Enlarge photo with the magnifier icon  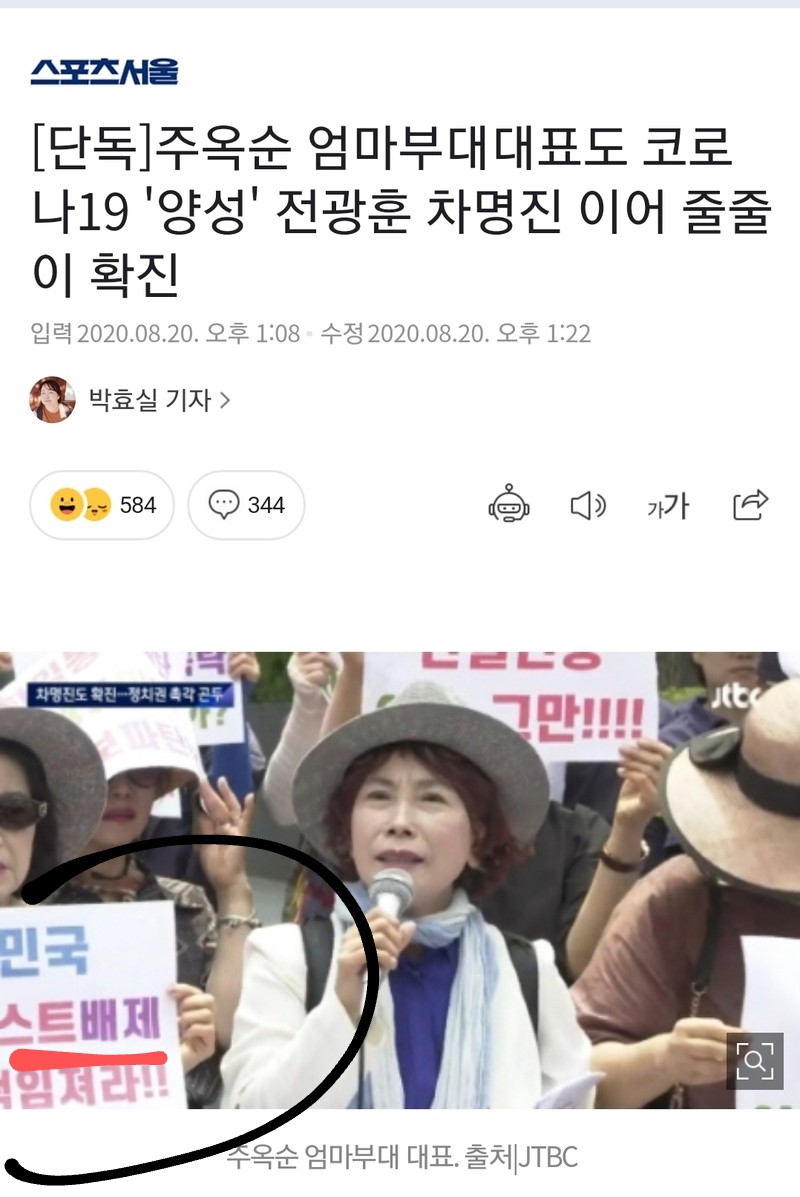pos(755,1060)
